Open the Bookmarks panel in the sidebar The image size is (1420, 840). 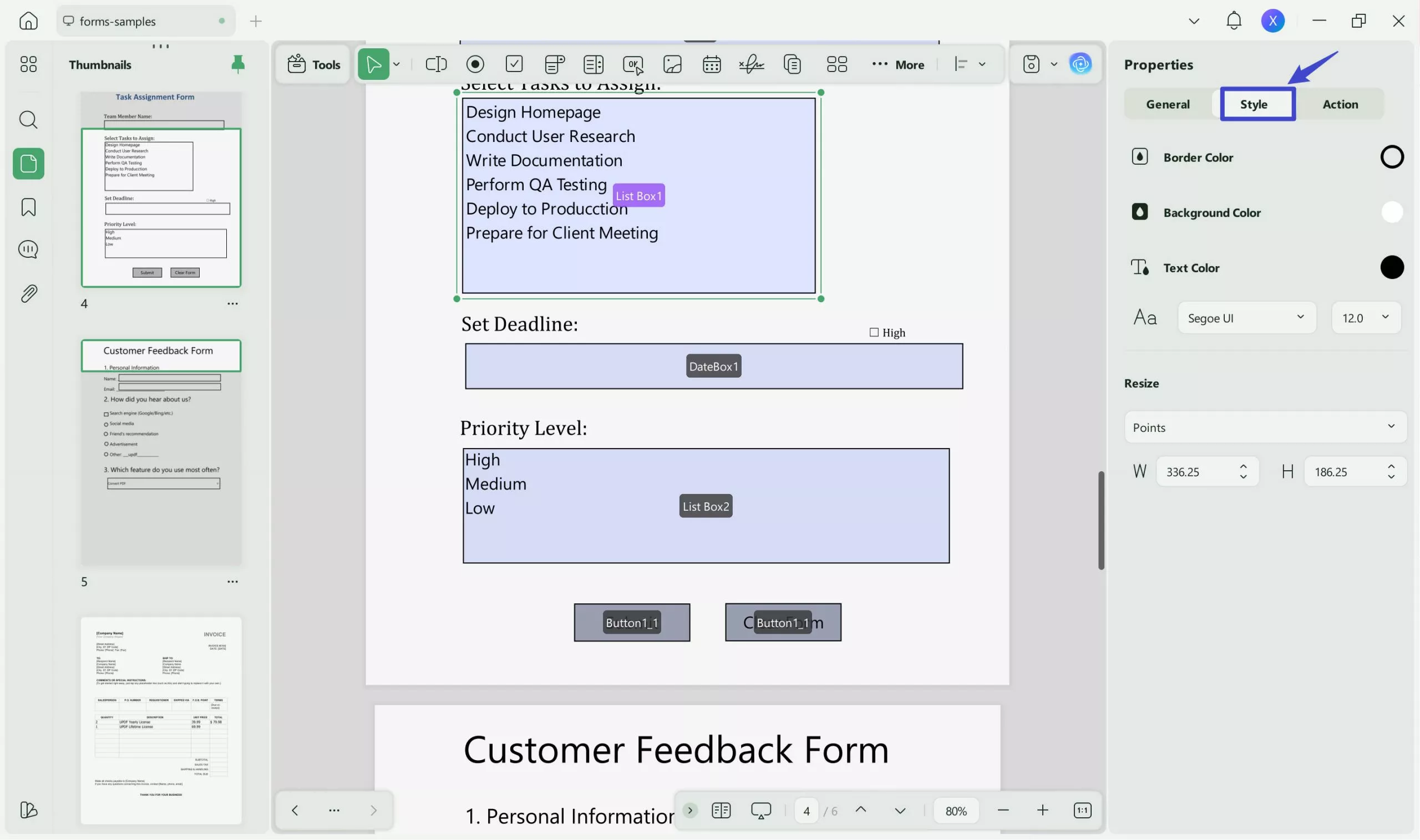(28, 207)
